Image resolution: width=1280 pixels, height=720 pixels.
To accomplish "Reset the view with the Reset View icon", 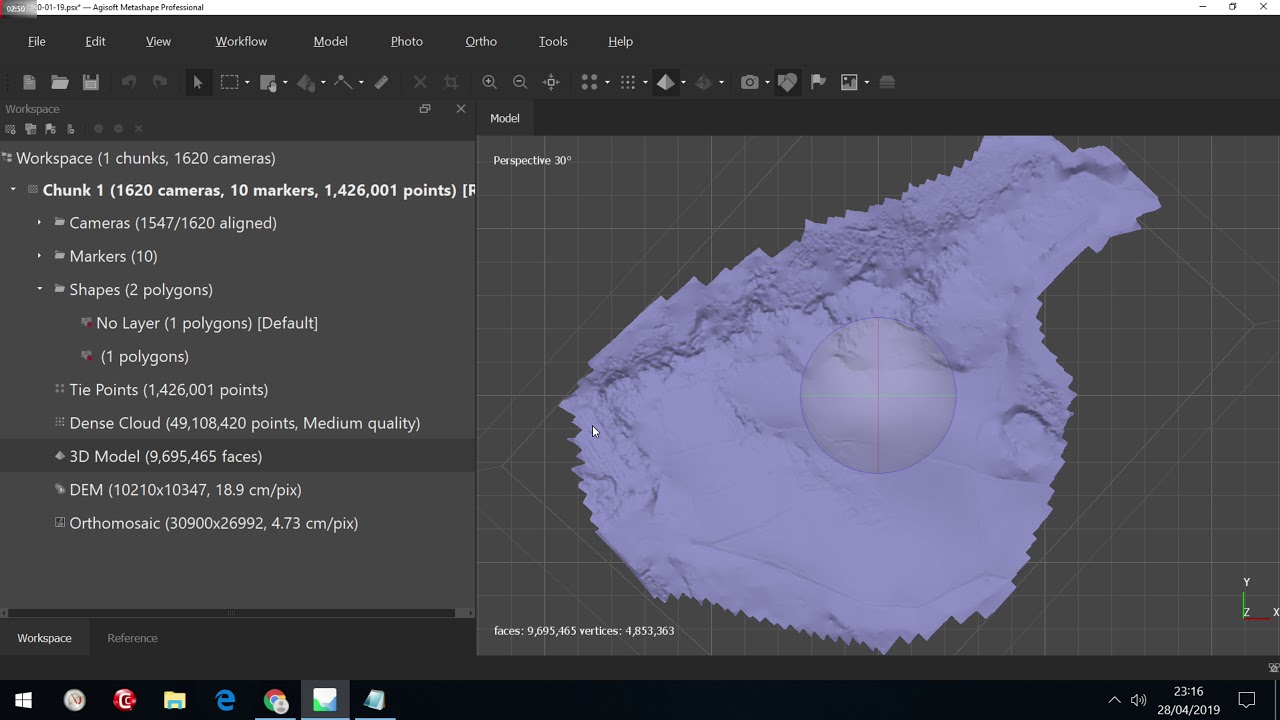I will coord(551,82).
